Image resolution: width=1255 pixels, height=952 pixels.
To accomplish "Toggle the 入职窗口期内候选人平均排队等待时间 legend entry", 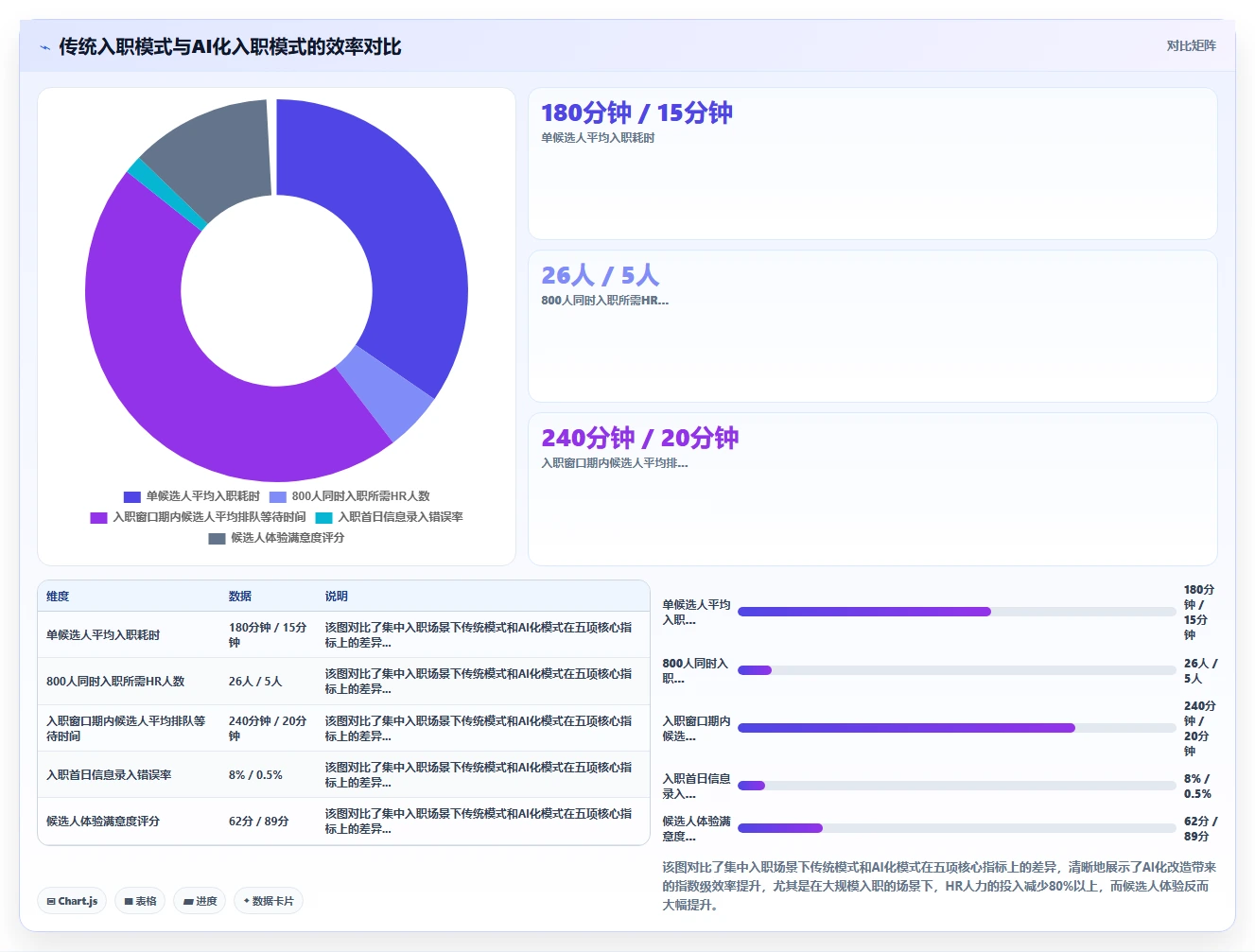I will (198, 517).
